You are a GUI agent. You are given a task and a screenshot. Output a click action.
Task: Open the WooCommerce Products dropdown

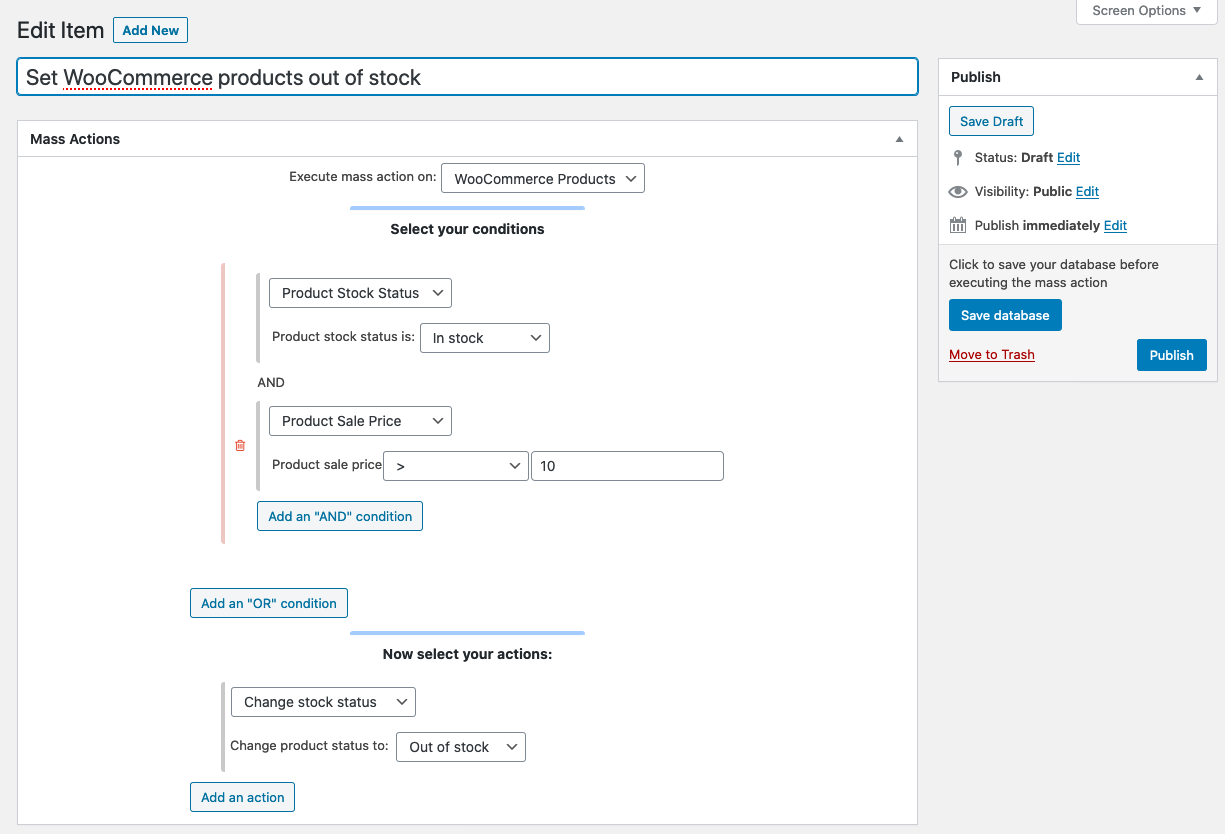(543, 179)
